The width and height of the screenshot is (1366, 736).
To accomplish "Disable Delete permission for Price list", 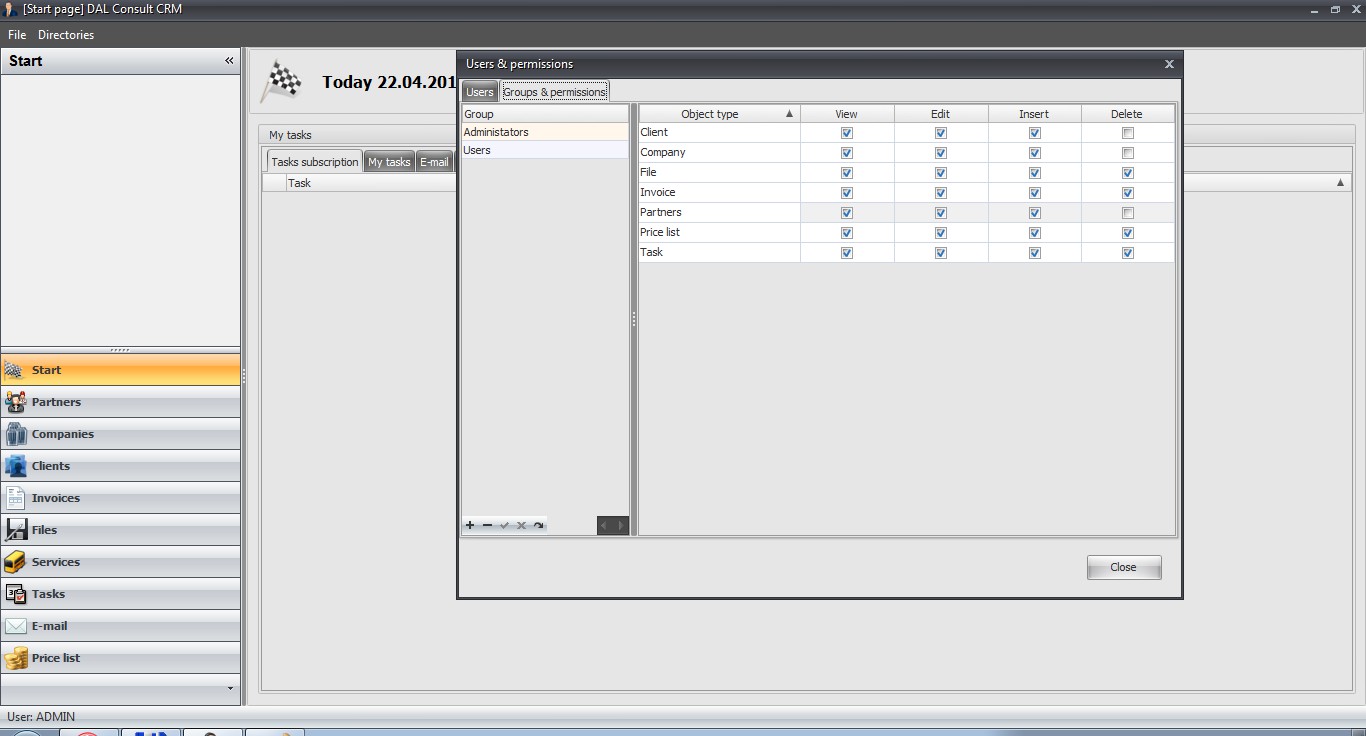I will point(1128,233).
